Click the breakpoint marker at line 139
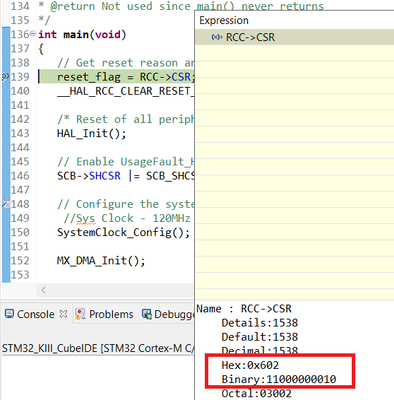394x400 pixels. tap(5, 77)
